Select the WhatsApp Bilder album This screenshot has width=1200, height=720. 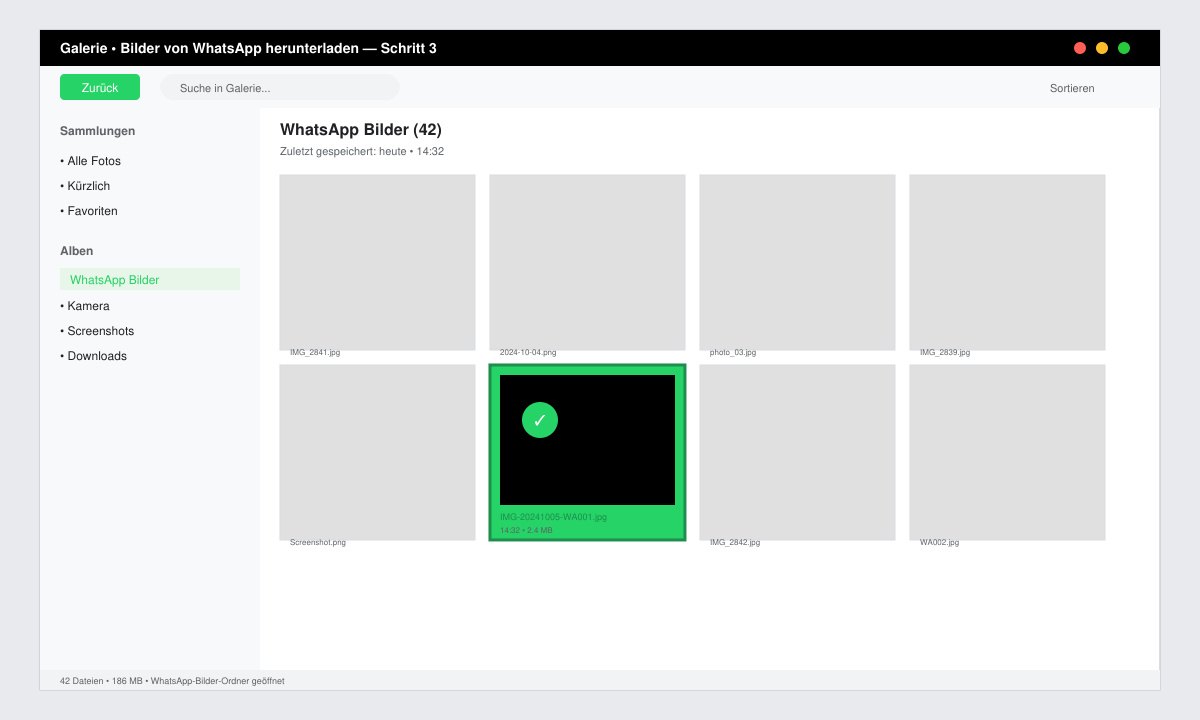150,279
